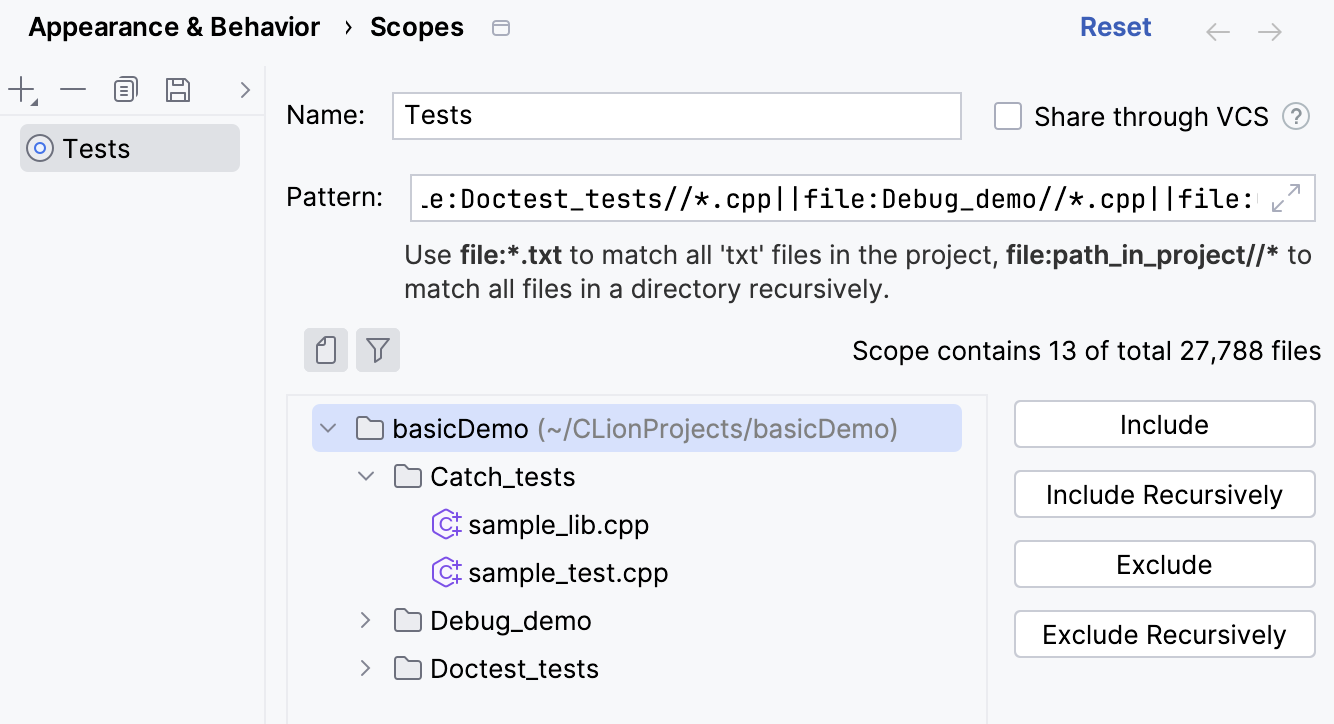This screenshot has height=724, width=1334.
Task: Click the Reset link
Action: click(x=1116, y=27)
